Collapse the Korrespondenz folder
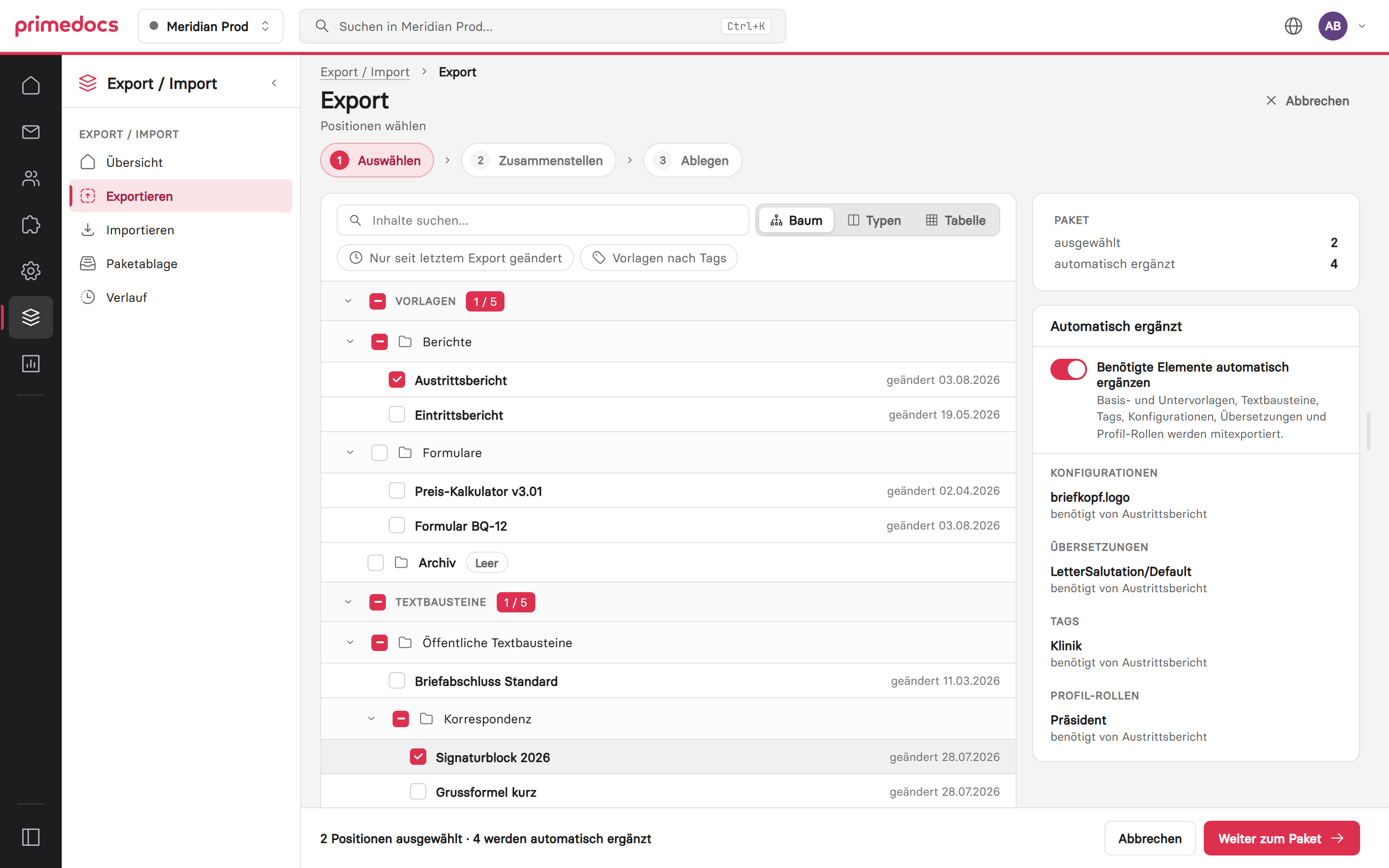 [x=371, y=719]
